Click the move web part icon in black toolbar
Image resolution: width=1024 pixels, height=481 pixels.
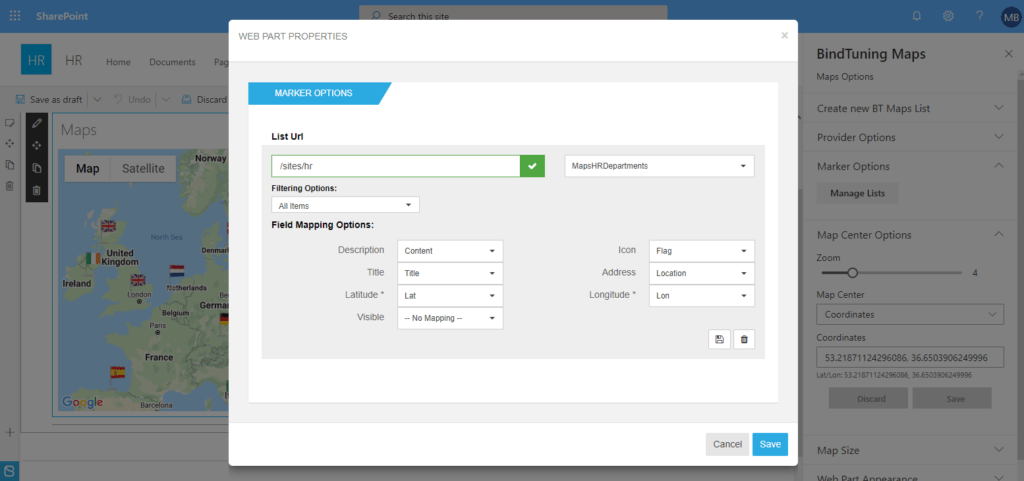37,146
